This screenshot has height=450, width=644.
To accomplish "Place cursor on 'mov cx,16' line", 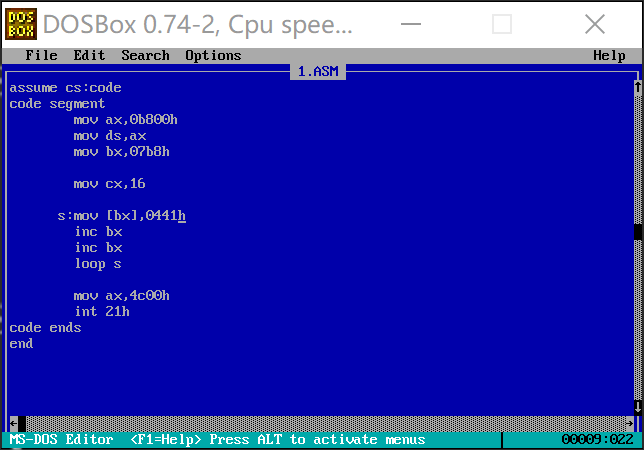I will (x=110, y=184).
